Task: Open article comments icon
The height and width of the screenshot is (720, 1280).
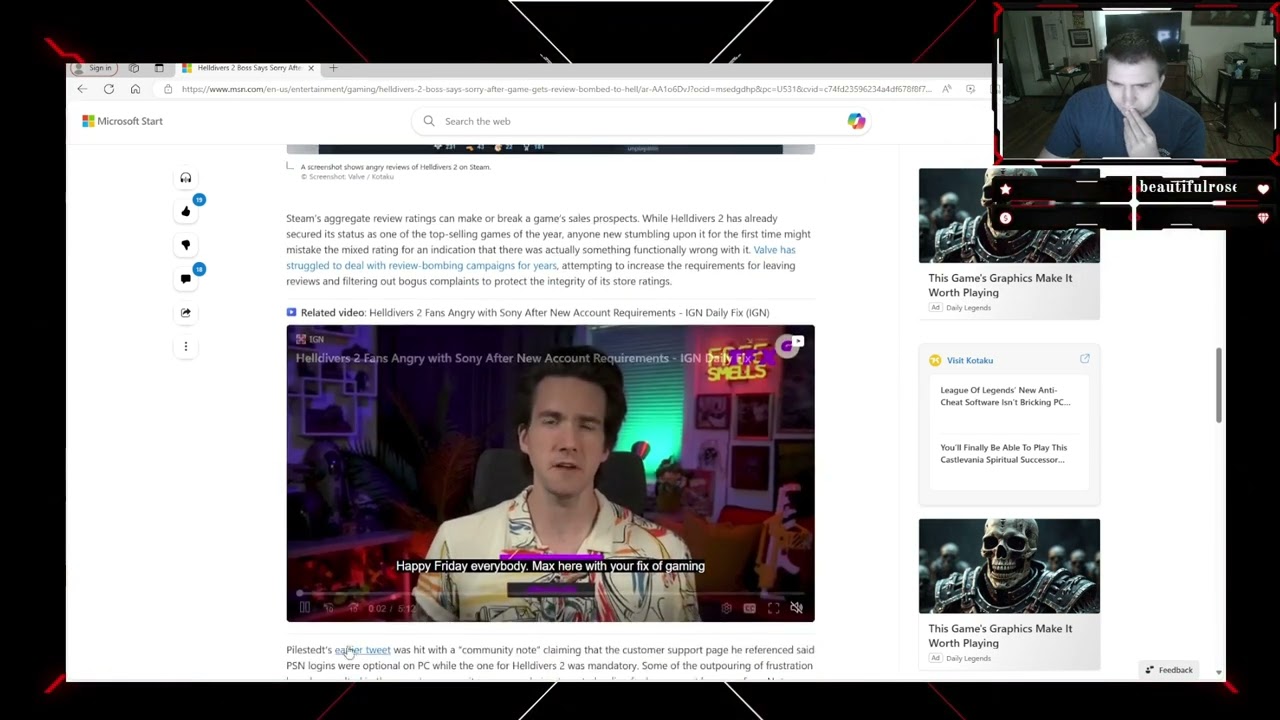Action: [x=185, y=279]
